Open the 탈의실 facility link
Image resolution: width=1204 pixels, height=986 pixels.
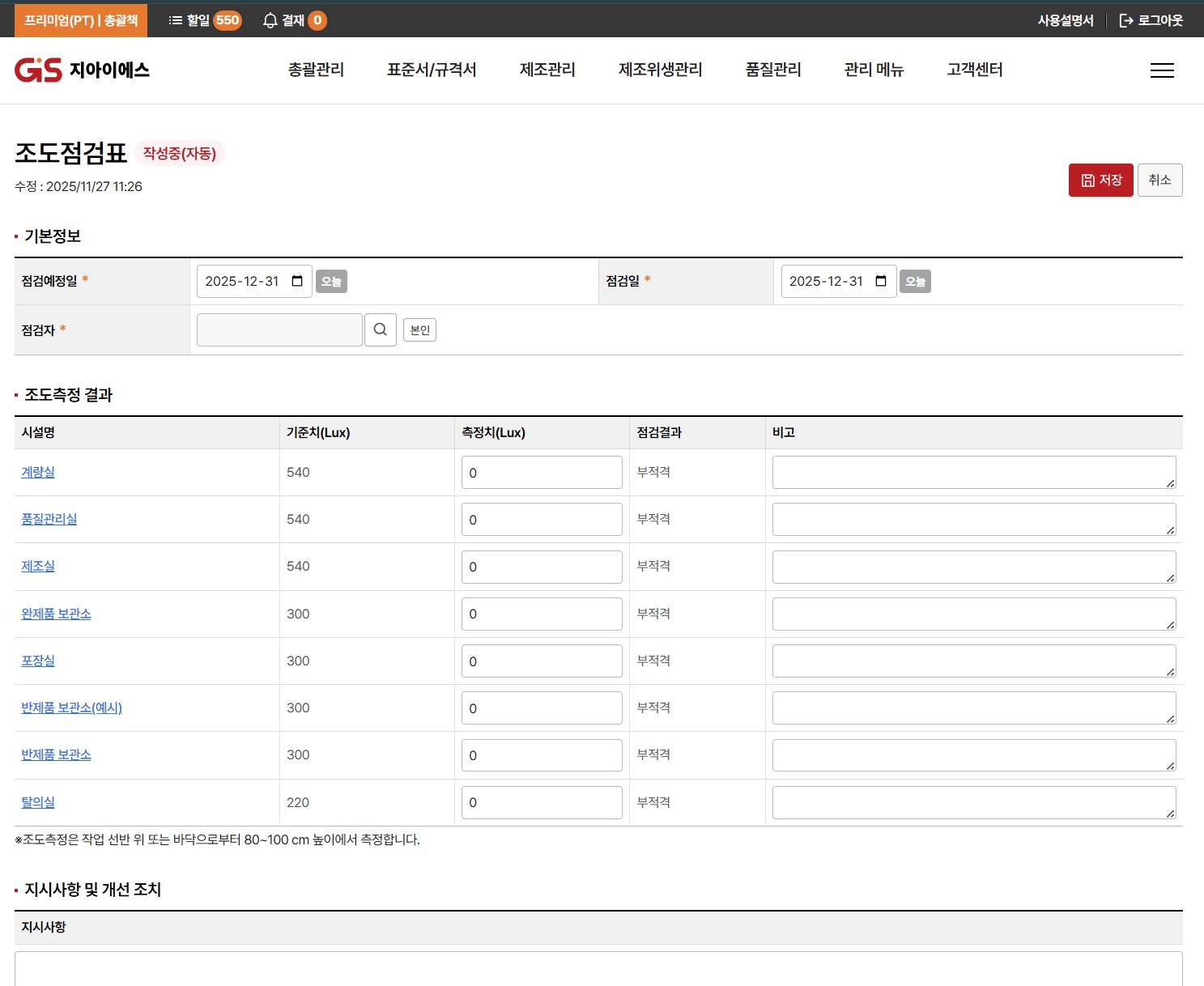point(38,802)
